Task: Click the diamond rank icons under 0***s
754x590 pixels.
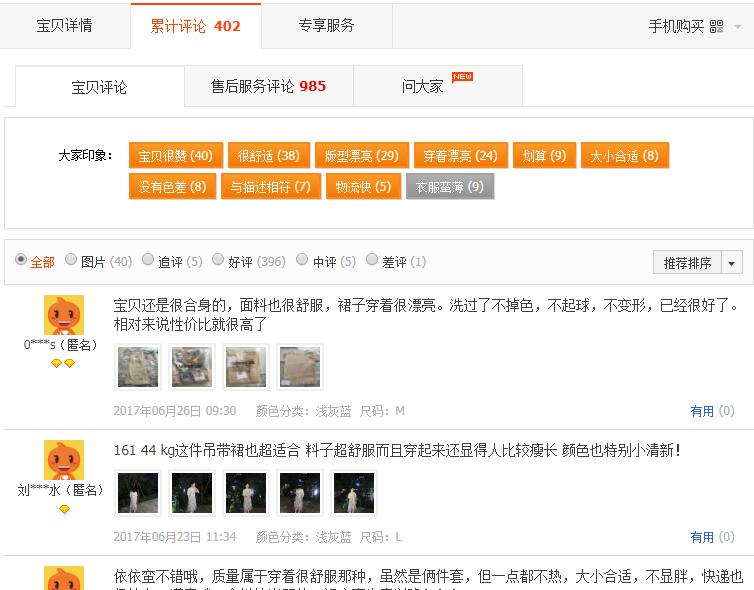Action: click(63, 364)
